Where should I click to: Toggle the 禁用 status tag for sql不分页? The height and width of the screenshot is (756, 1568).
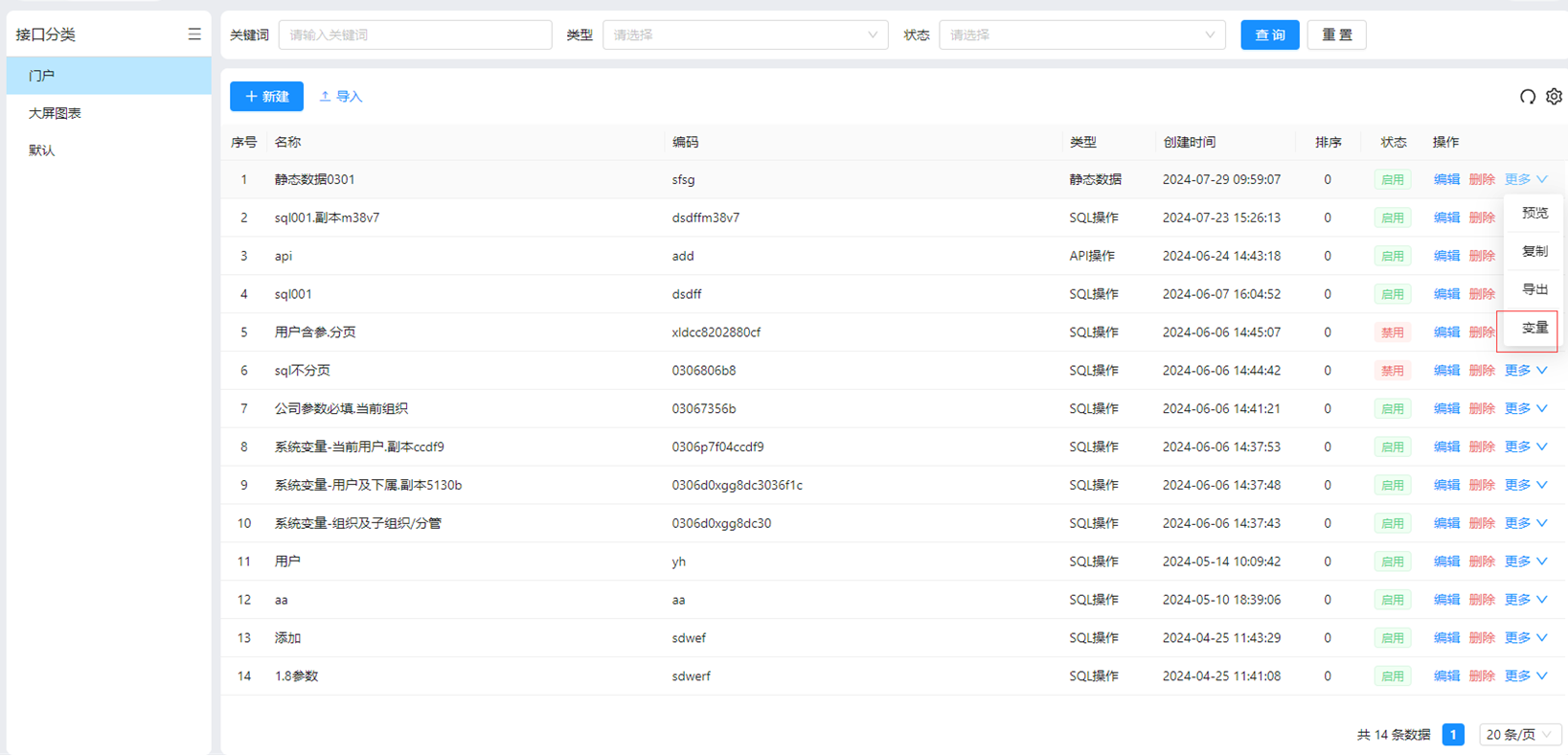(x=1392, y=371)
